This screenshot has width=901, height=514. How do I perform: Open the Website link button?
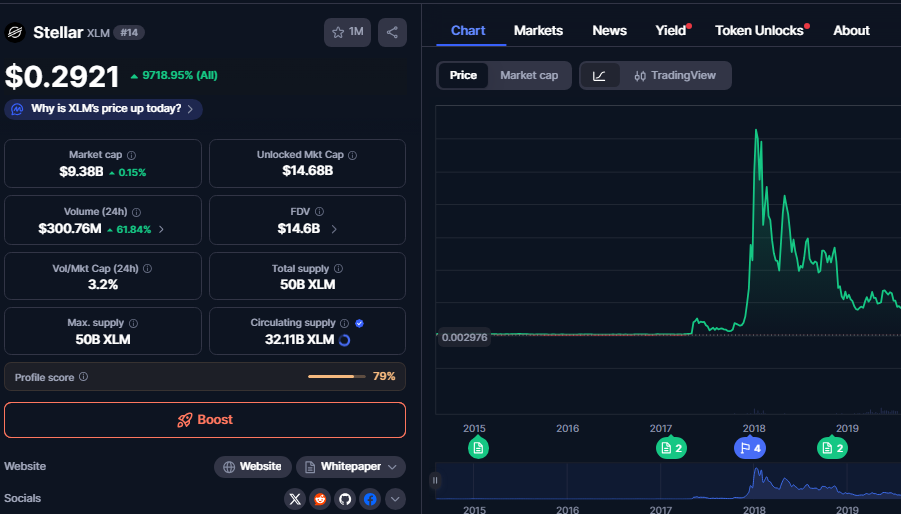253,466
